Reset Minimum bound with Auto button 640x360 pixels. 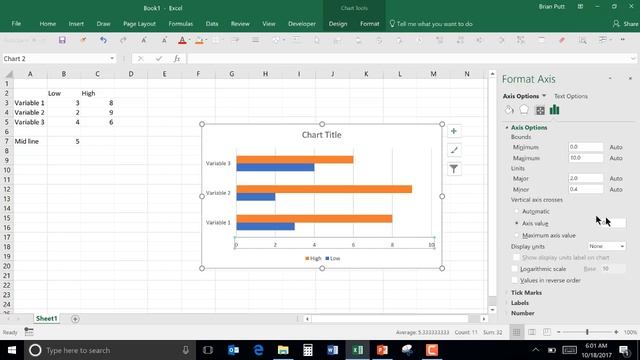(x=616, y=147)
